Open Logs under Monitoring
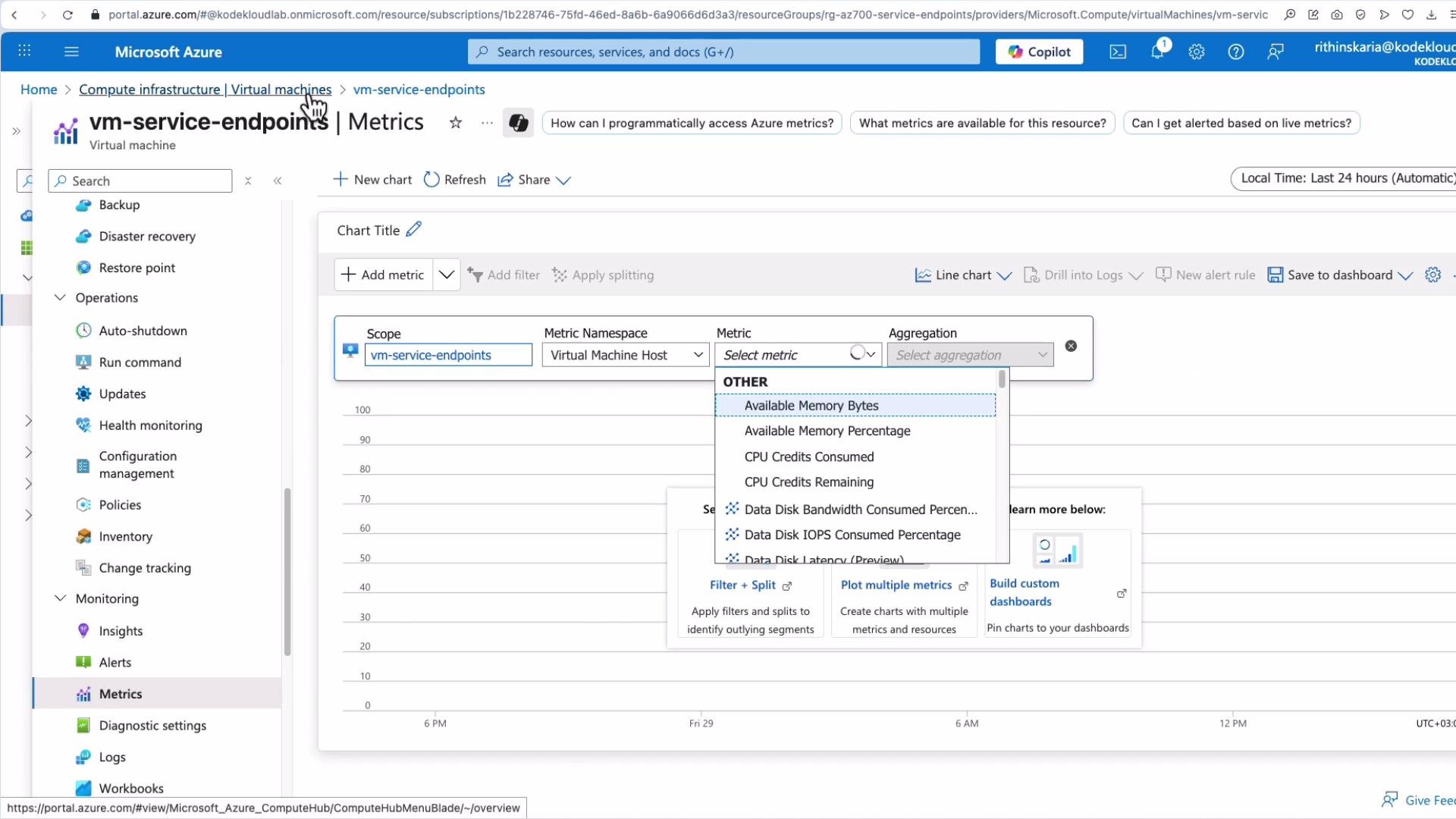Image resolution: width=1456 pixels, height=819 pixels. (112, 757)
